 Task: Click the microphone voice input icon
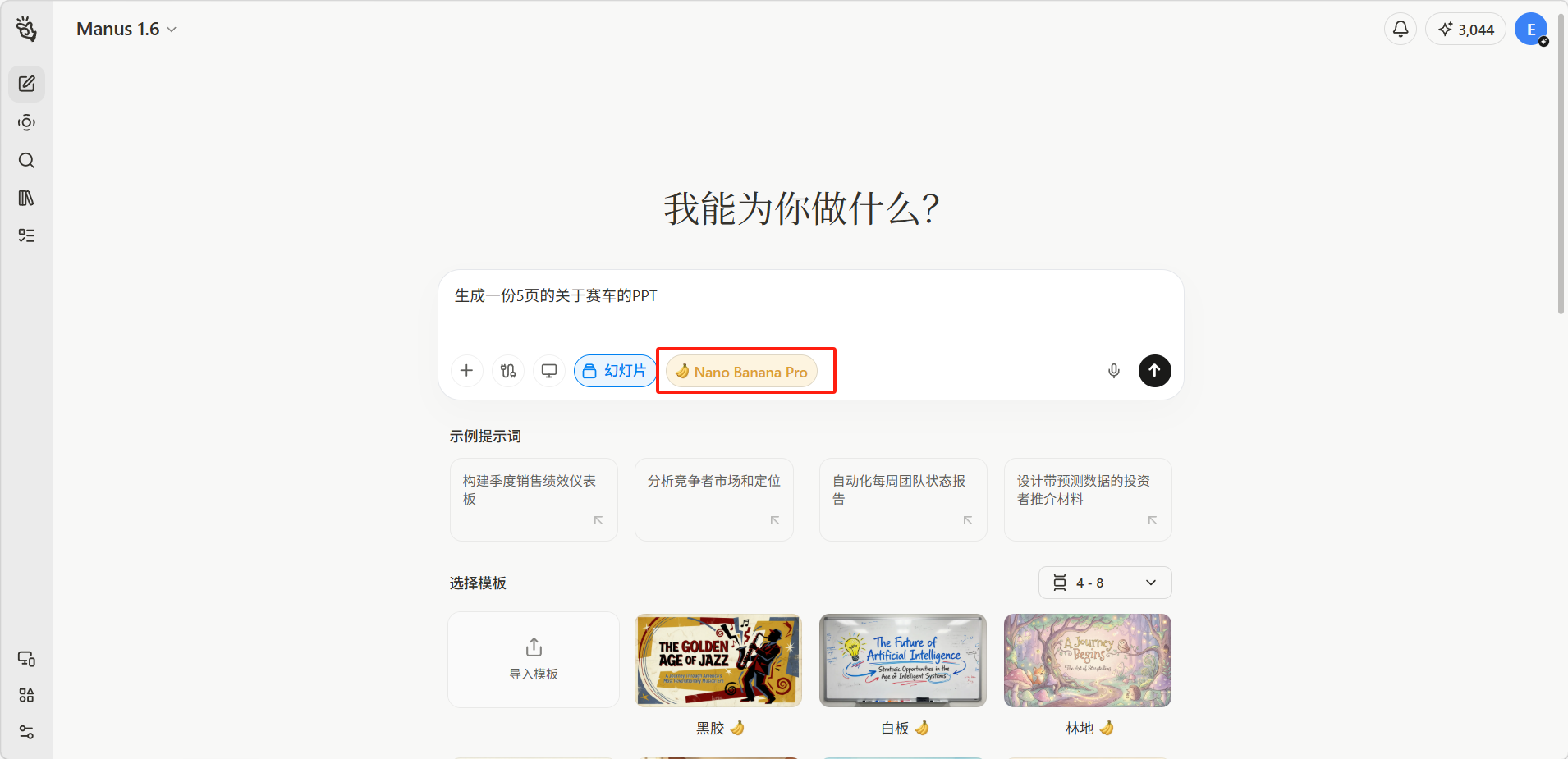(x=1113, y=371)
